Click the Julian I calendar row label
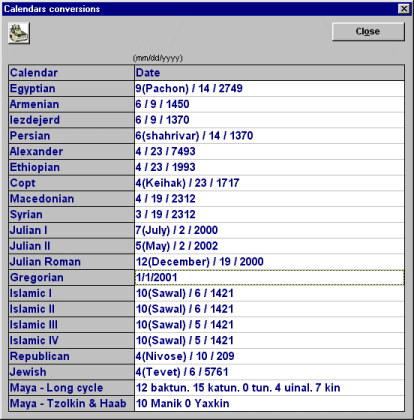414x420 pixels. pyautogui.click(x=71, y=230)
